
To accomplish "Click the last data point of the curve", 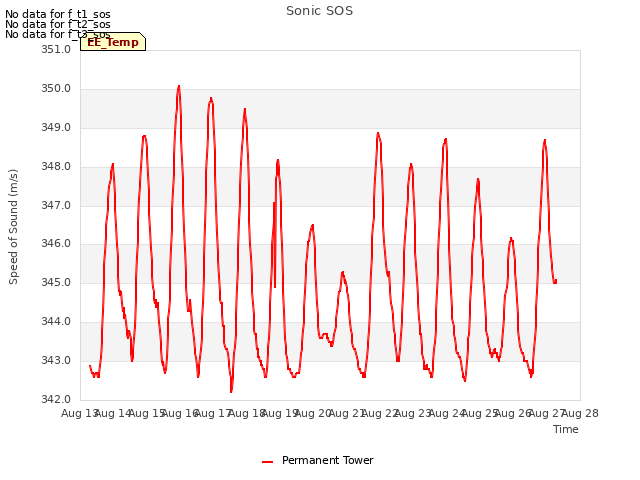I will tap(556, 281).
